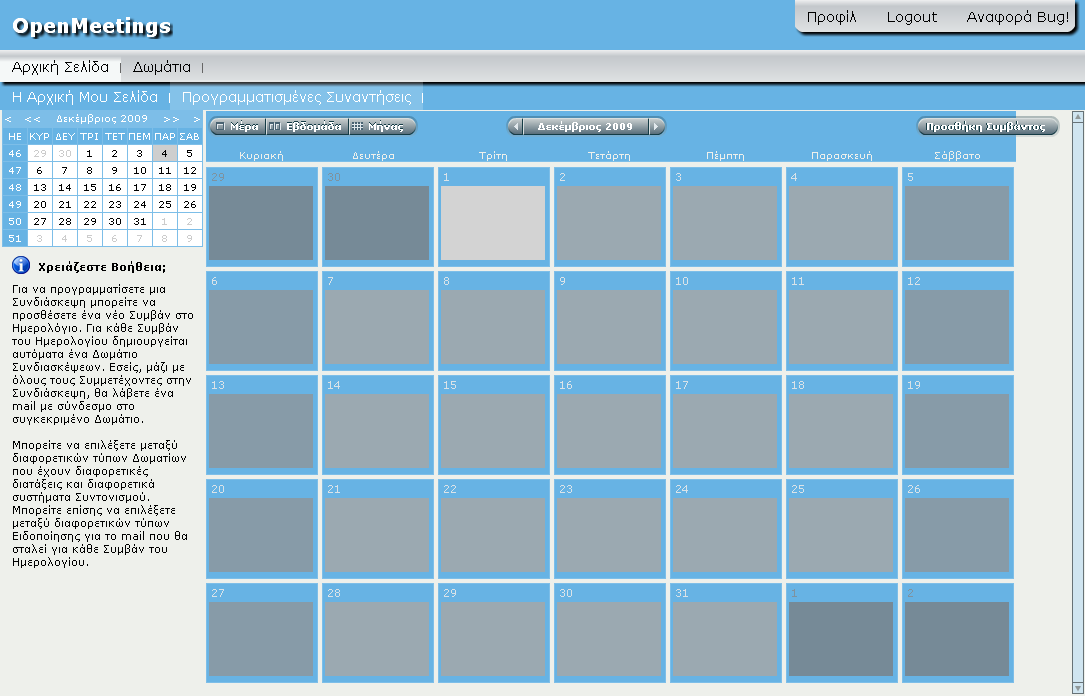Select December 31 cell in month grid

point(726,632)
